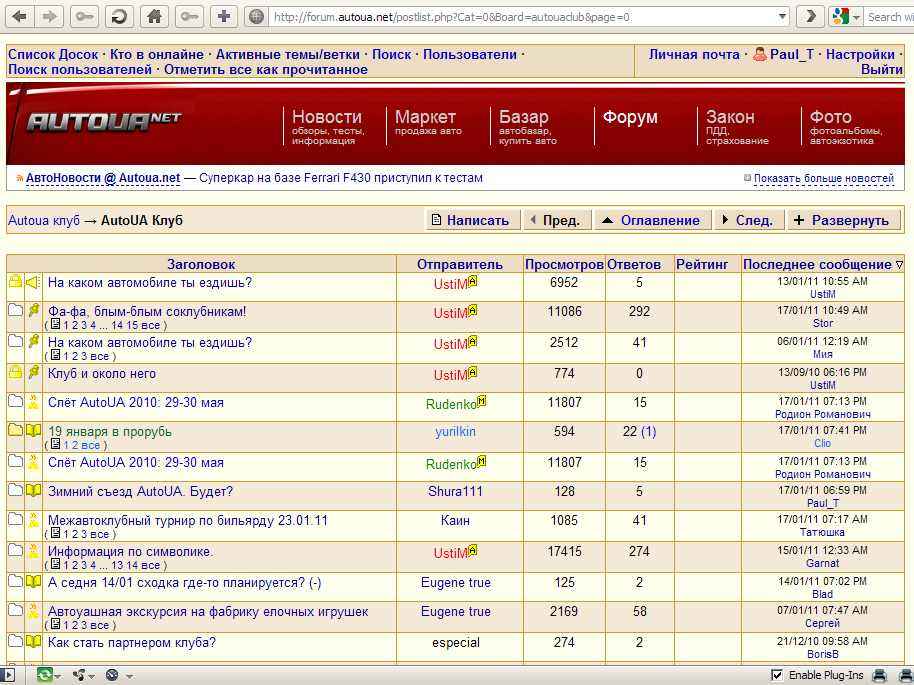Click the printer icon in status bar
The image size is (914, 685).
click(x=880, y=675)
